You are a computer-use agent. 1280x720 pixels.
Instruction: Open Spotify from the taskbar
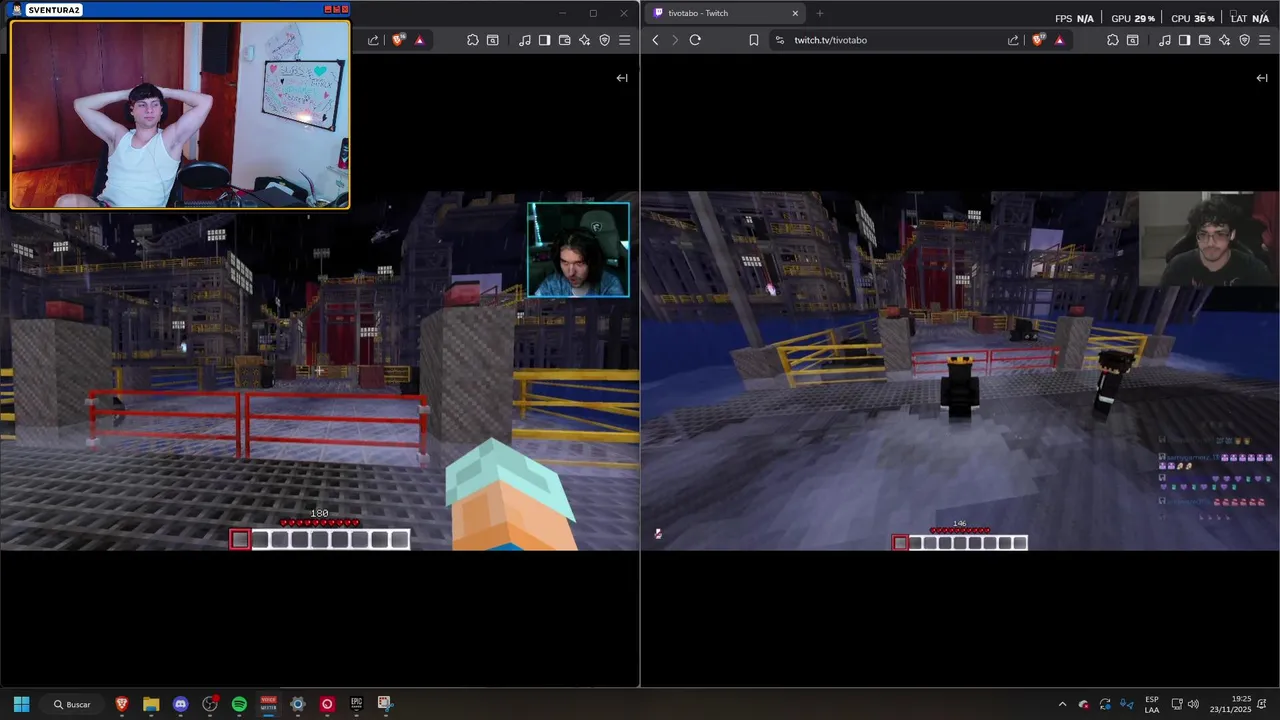click(239, 704)
